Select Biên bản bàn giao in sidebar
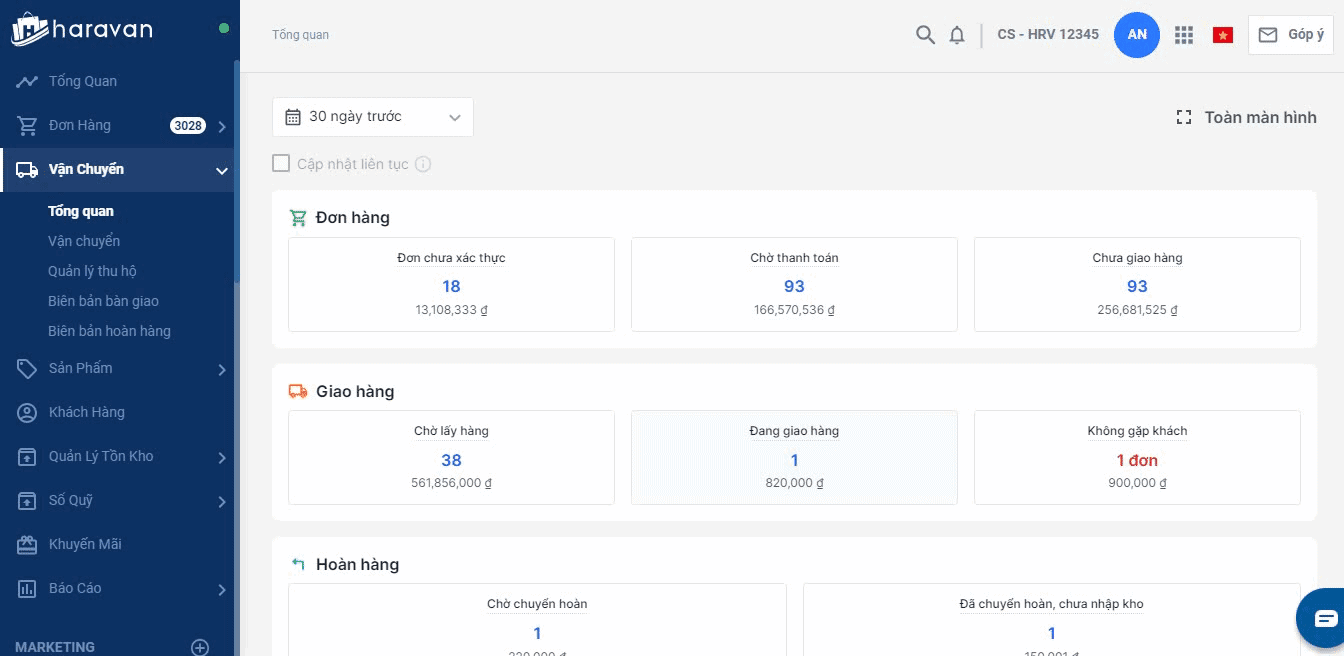 (103, 301)
